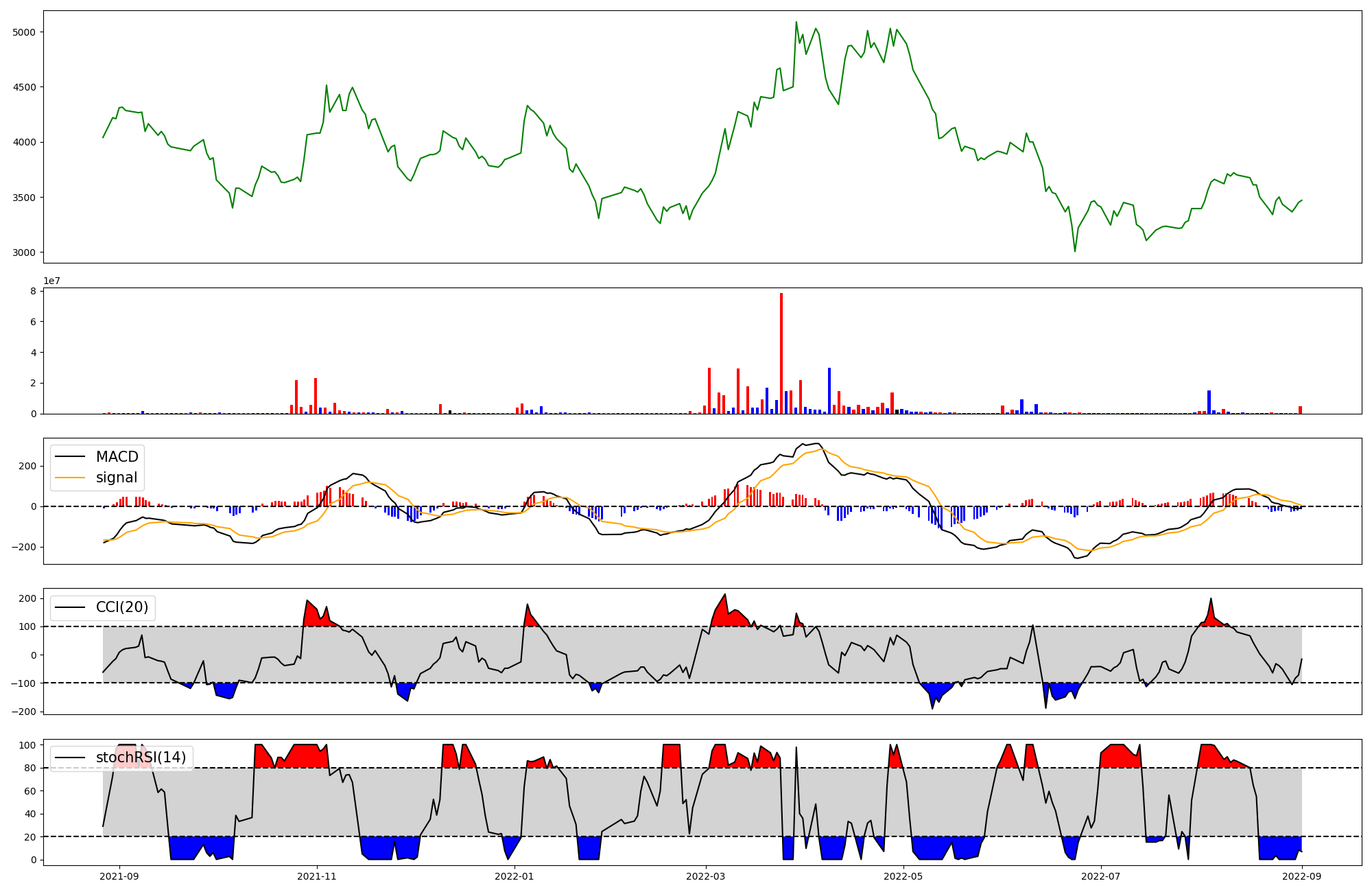Click the stochRSI(14) legend label
The image size is (1372, 892).
tap(141, 758)
